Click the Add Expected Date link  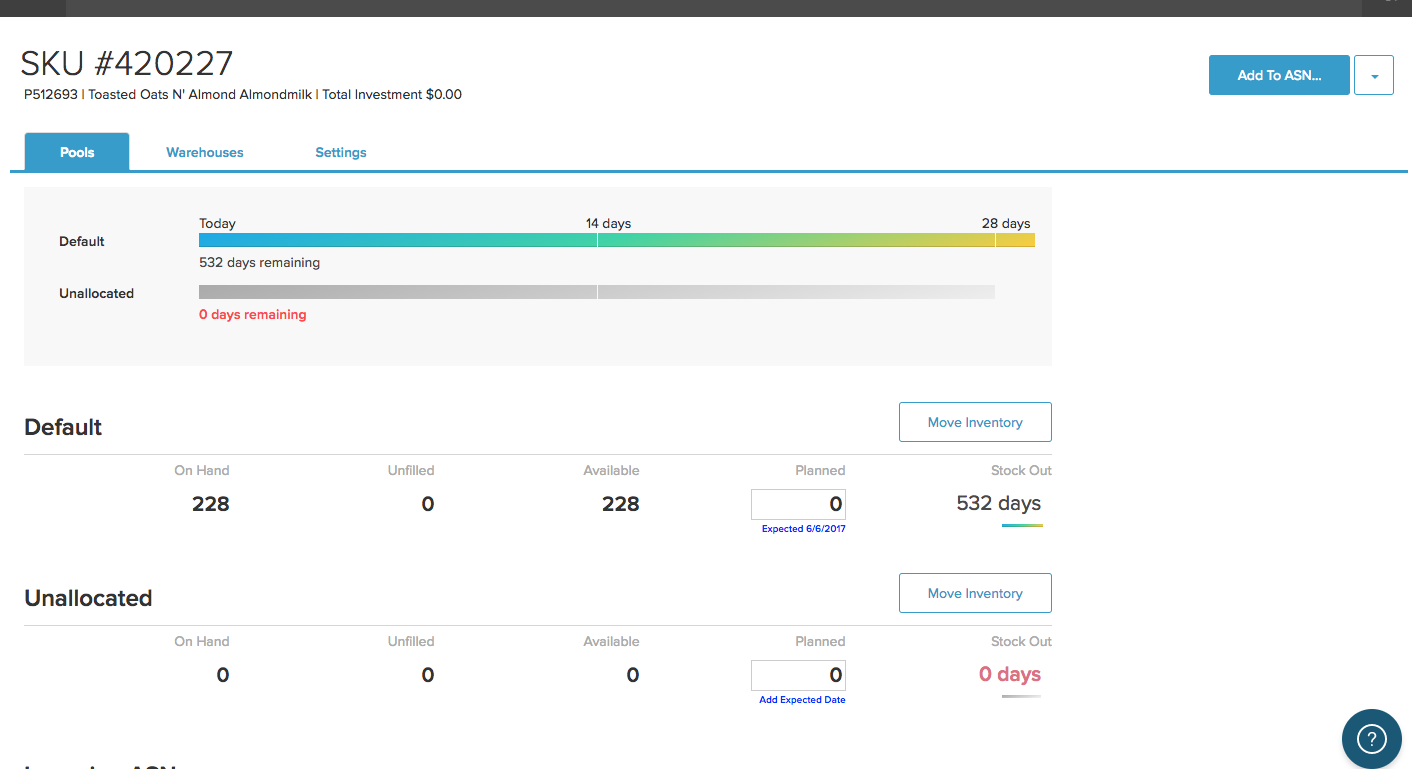[x=802, y=700]
